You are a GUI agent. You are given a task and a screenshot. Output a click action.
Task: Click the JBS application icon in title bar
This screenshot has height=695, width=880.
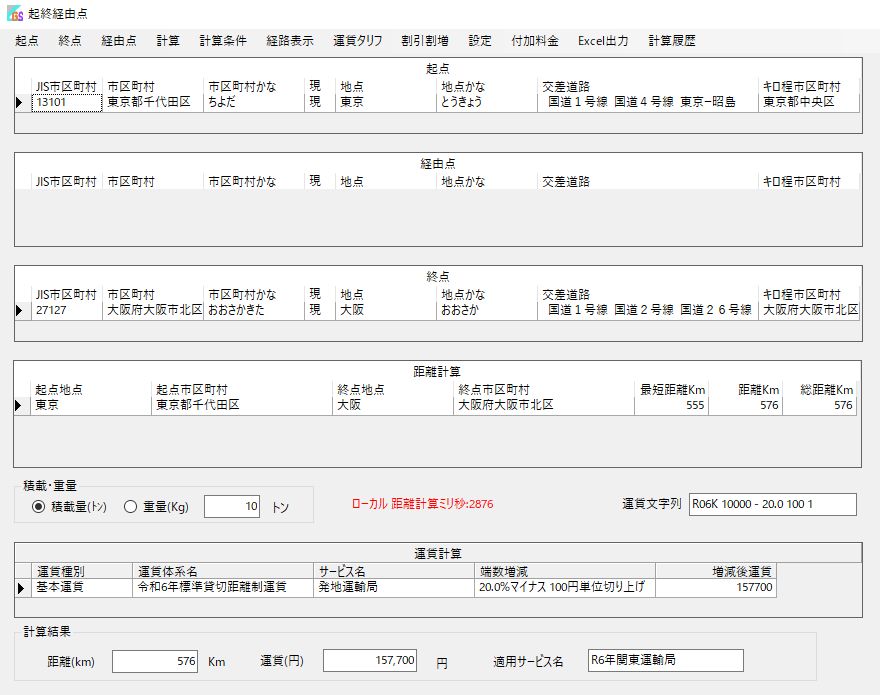(13, 12)
